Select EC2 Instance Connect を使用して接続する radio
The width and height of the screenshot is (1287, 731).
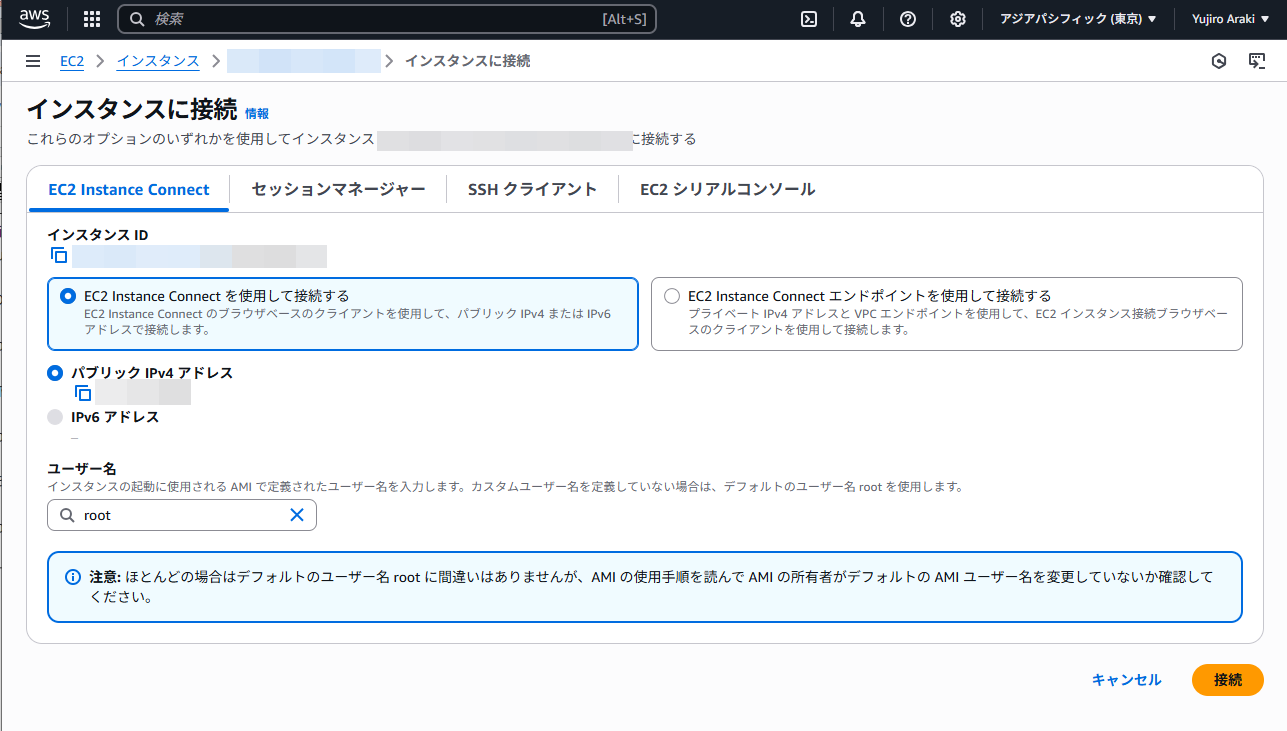tap(68, 296)
